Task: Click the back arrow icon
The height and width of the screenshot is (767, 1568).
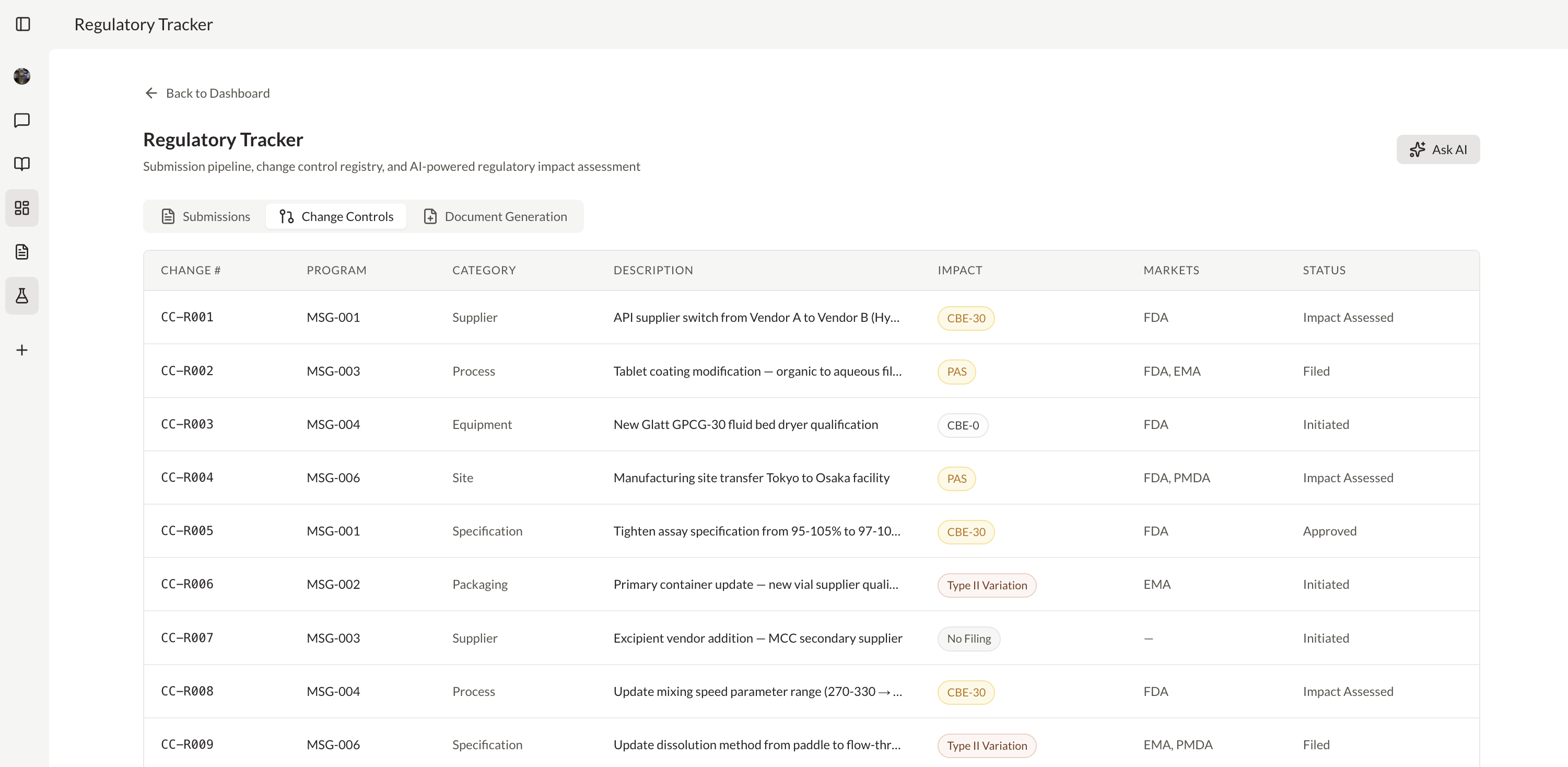Action: pos(151,93)
